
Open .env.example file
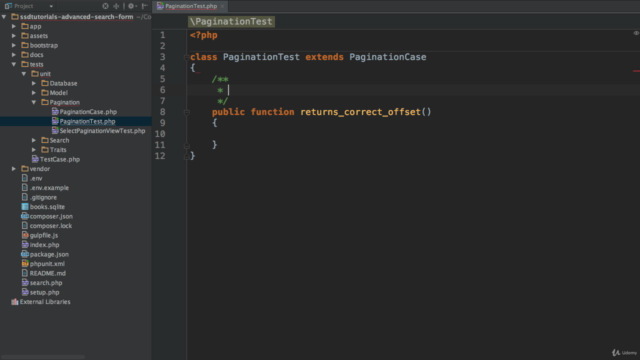[x=49, y=188]
